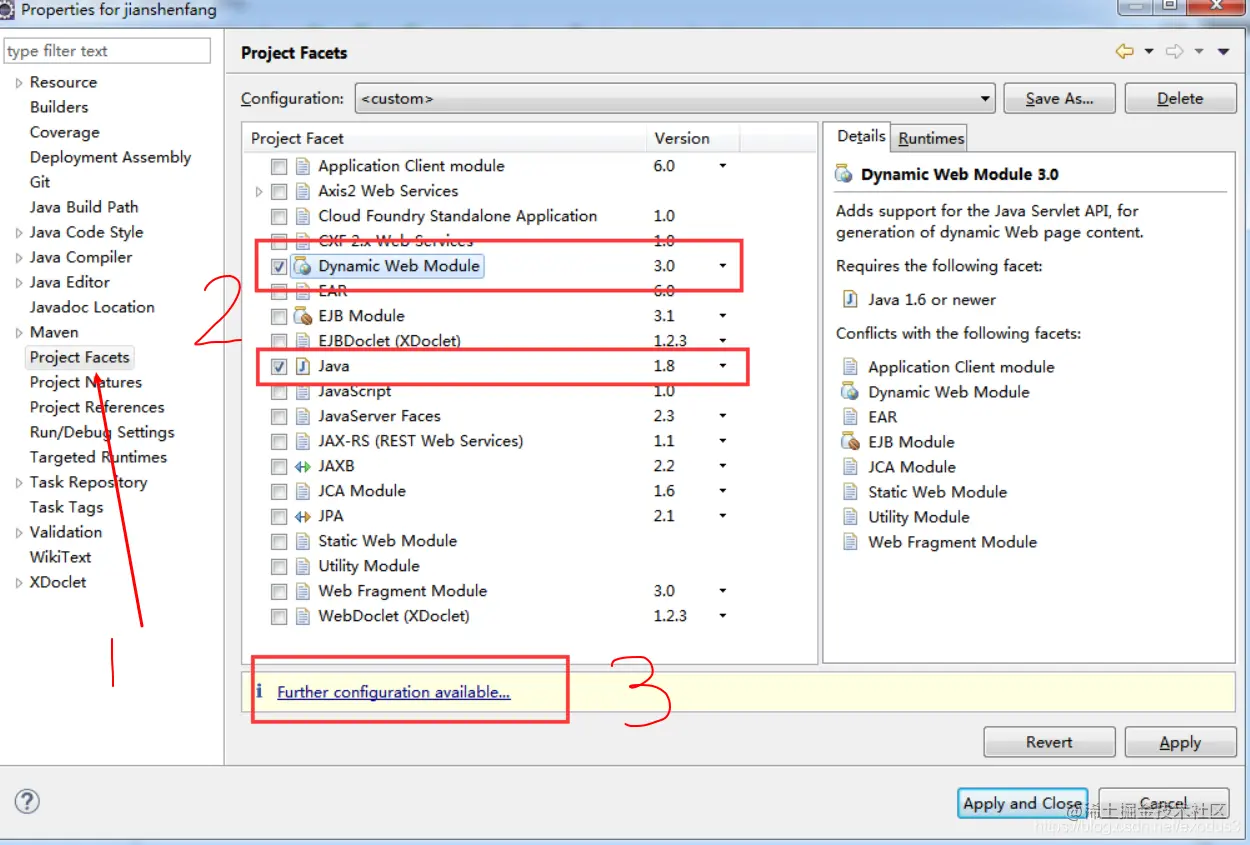
Task: Click the forward navigation arrow icon
Action: 1176,52
